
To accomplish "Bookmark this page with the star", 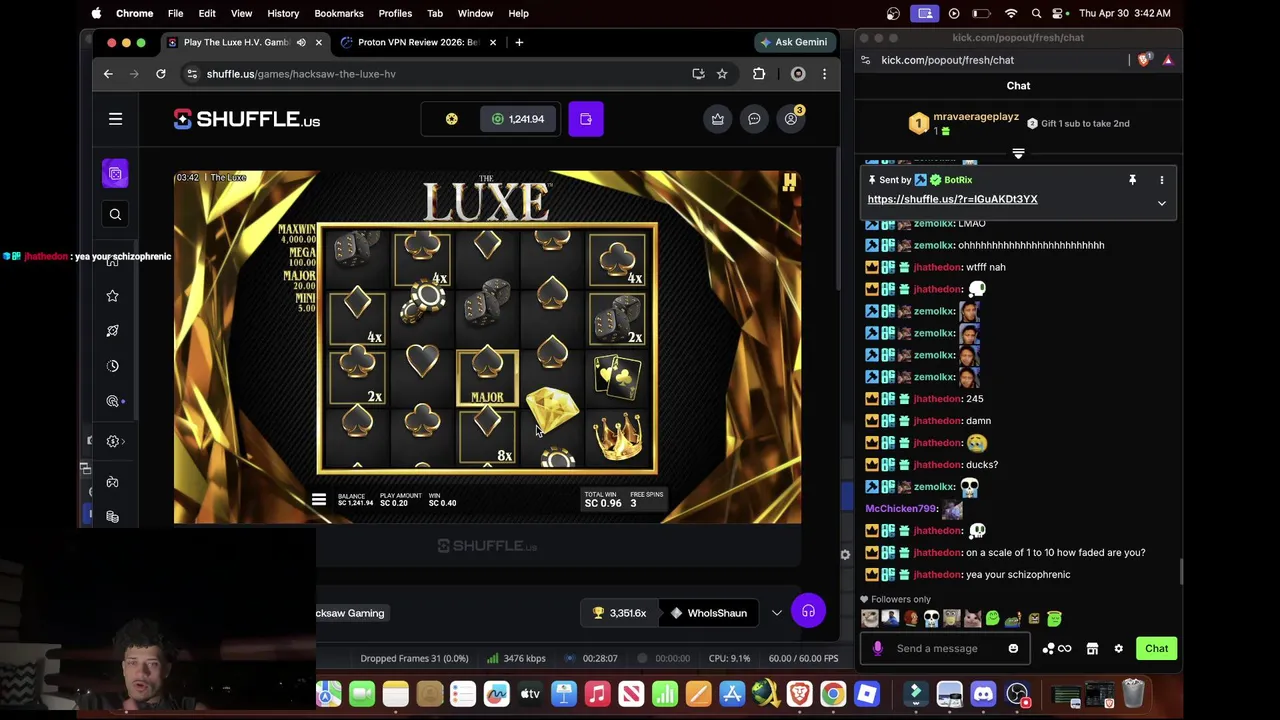I will [721, 74].
